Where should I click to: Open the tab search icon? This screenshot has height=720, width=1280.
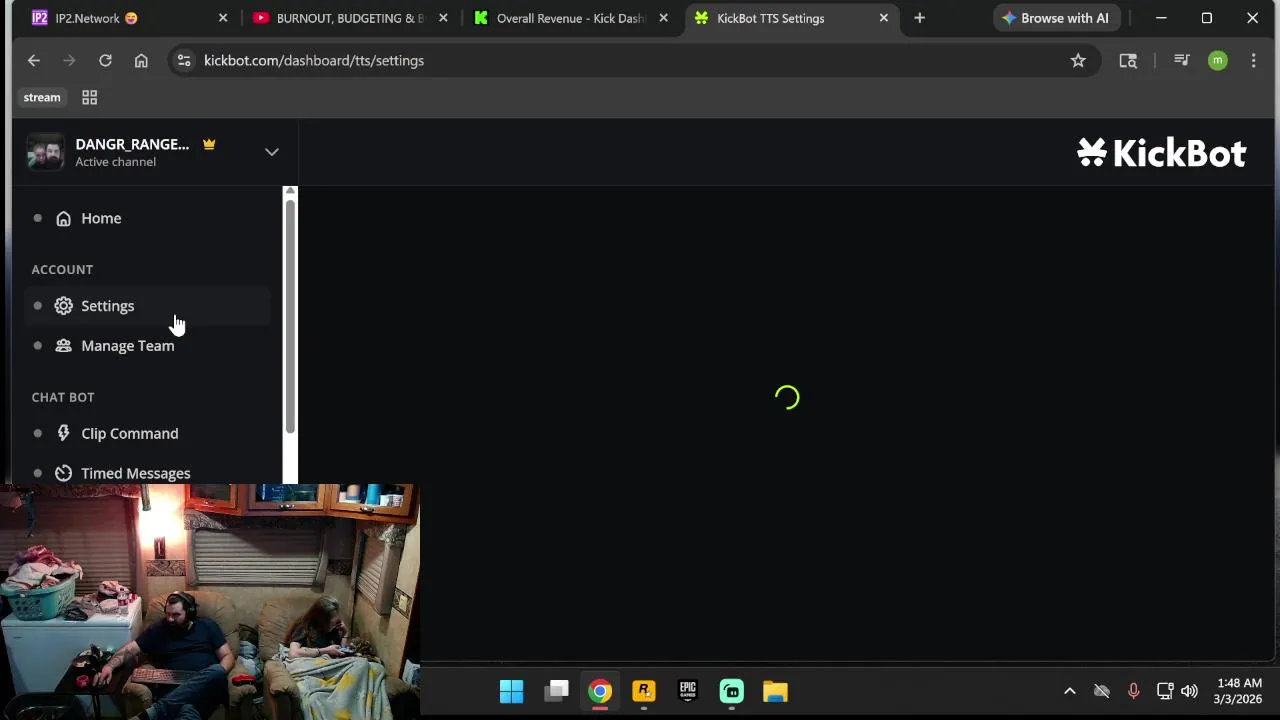click(x=1128, y=61)
